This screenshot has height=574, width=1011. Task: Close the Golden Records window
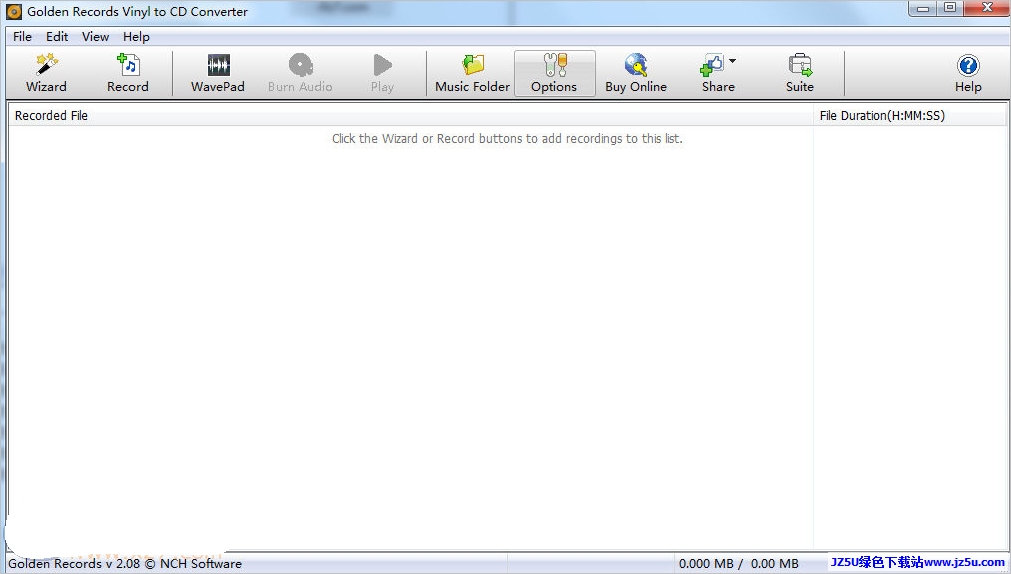[x=986, y=8]
